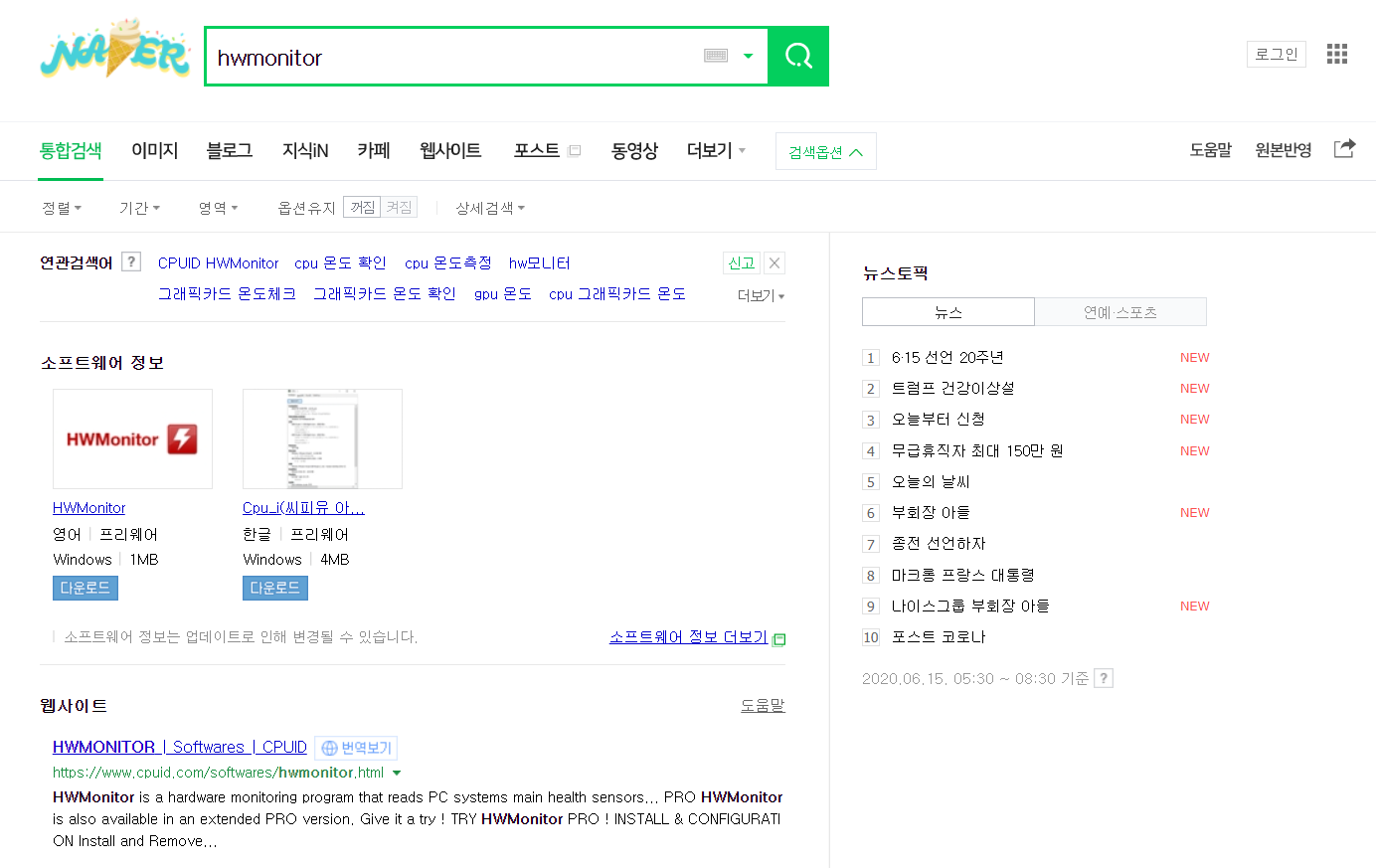Viewport: 1376px width, 868px height.
Task: Click related search gpu 온도
Action: coord(503,293)
